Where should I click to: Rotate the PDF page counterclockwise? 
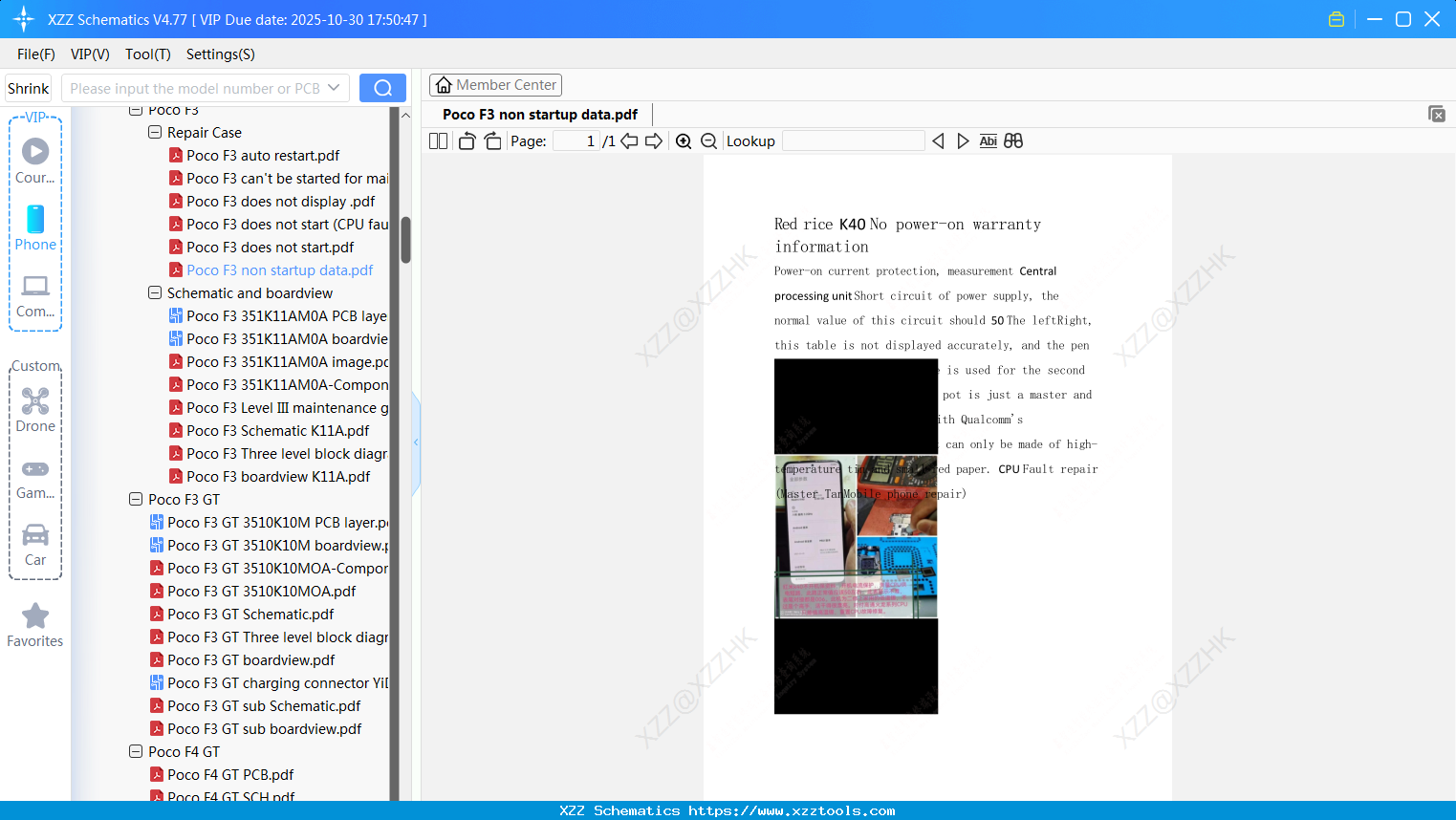[467, 141]
